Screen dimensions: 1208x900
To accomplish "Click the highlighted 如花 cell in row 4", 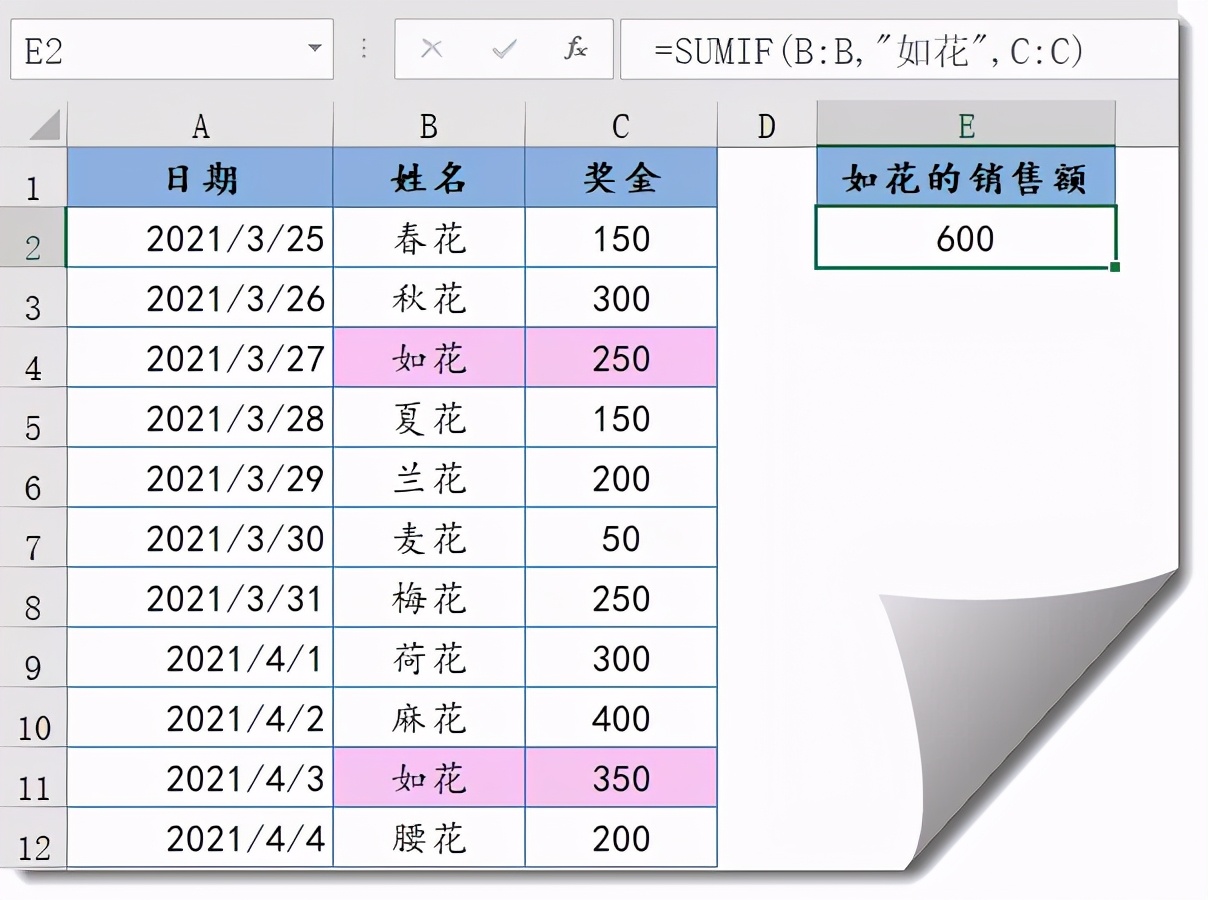I will click(x=428, y=358).
